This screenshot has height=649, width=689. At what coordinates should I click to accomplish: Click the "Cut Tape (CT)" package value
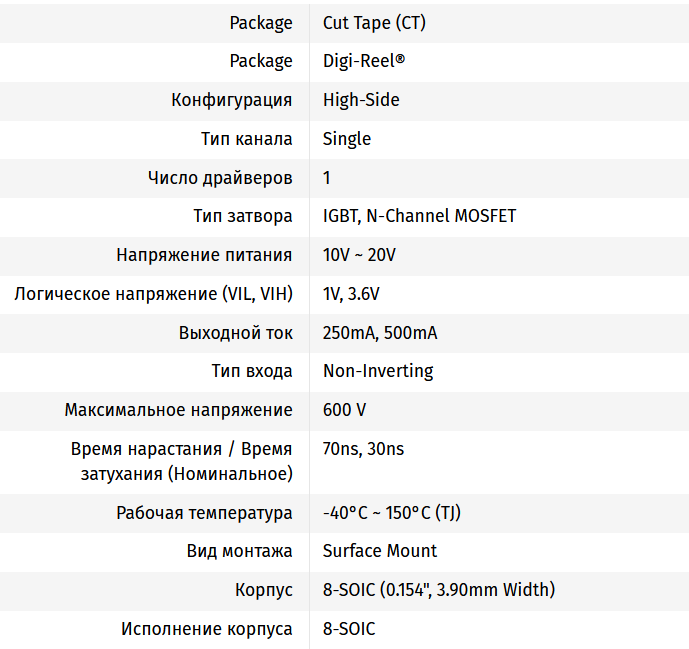[367, 22]
